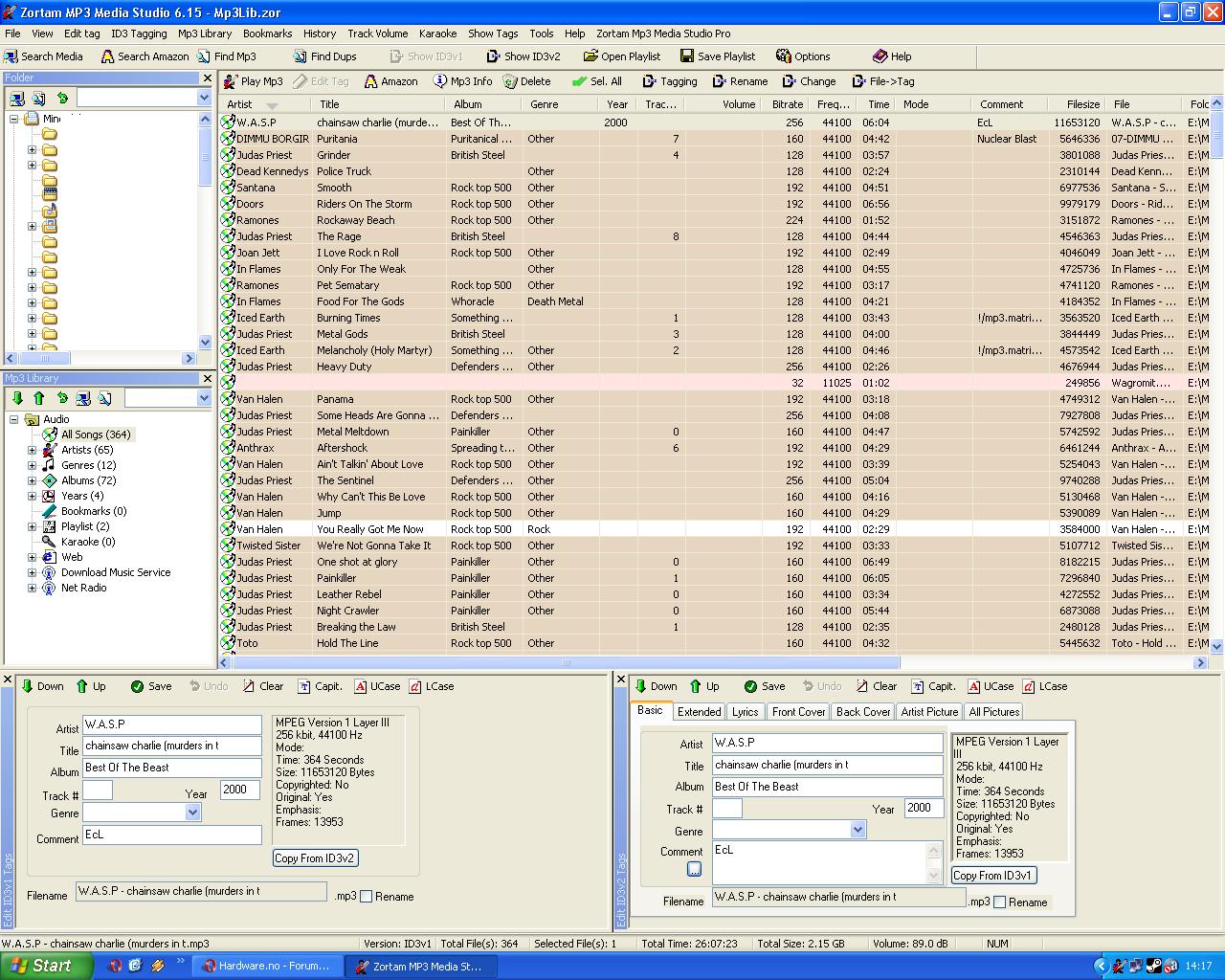Click the Windows Start button
1225x980 pixels.
click(46, 966)
